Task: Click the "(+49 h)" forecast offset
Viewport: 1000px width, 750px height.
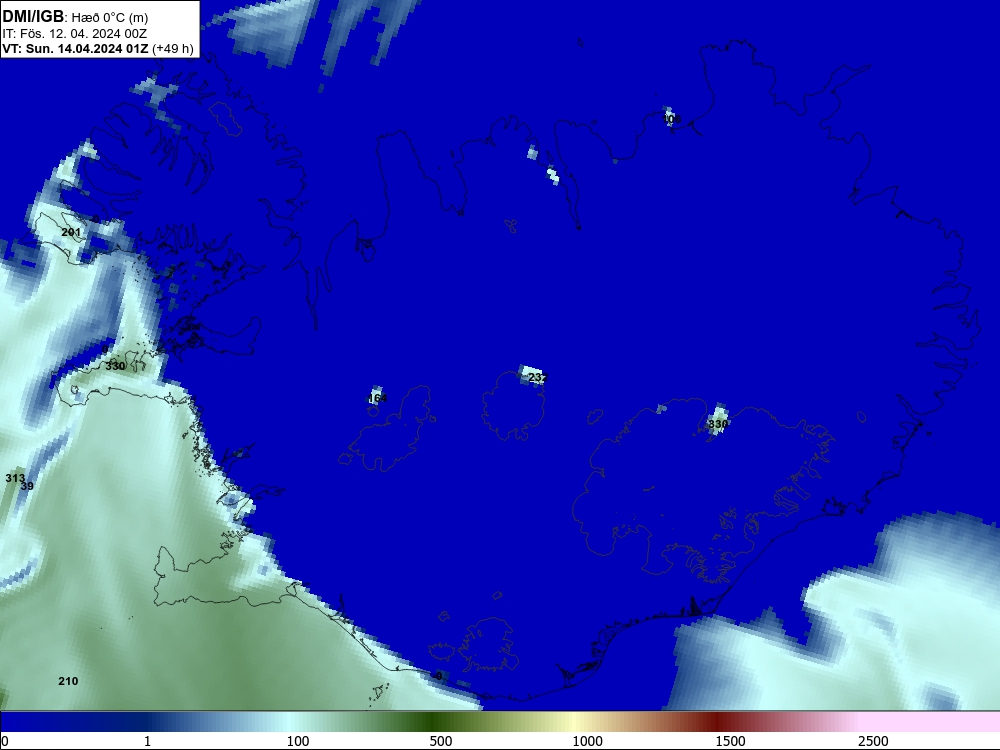Action: 173,48
